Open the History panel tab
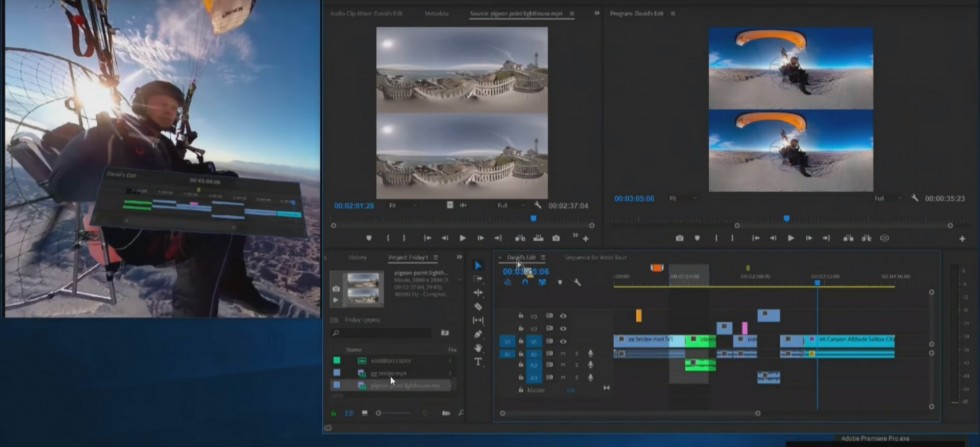Screen dimensions: 980x447 point(356,257)
